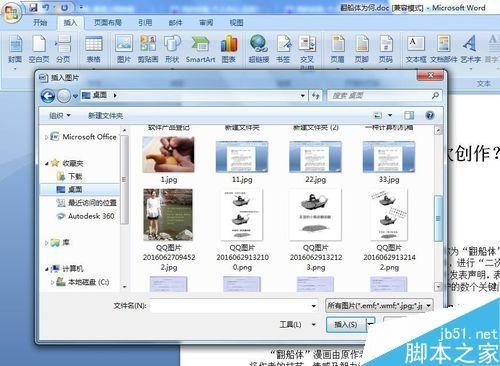Click the 新建文件夹 button
Image resolution: width=500 pixels, height=366 pixels.
[105, 115]
